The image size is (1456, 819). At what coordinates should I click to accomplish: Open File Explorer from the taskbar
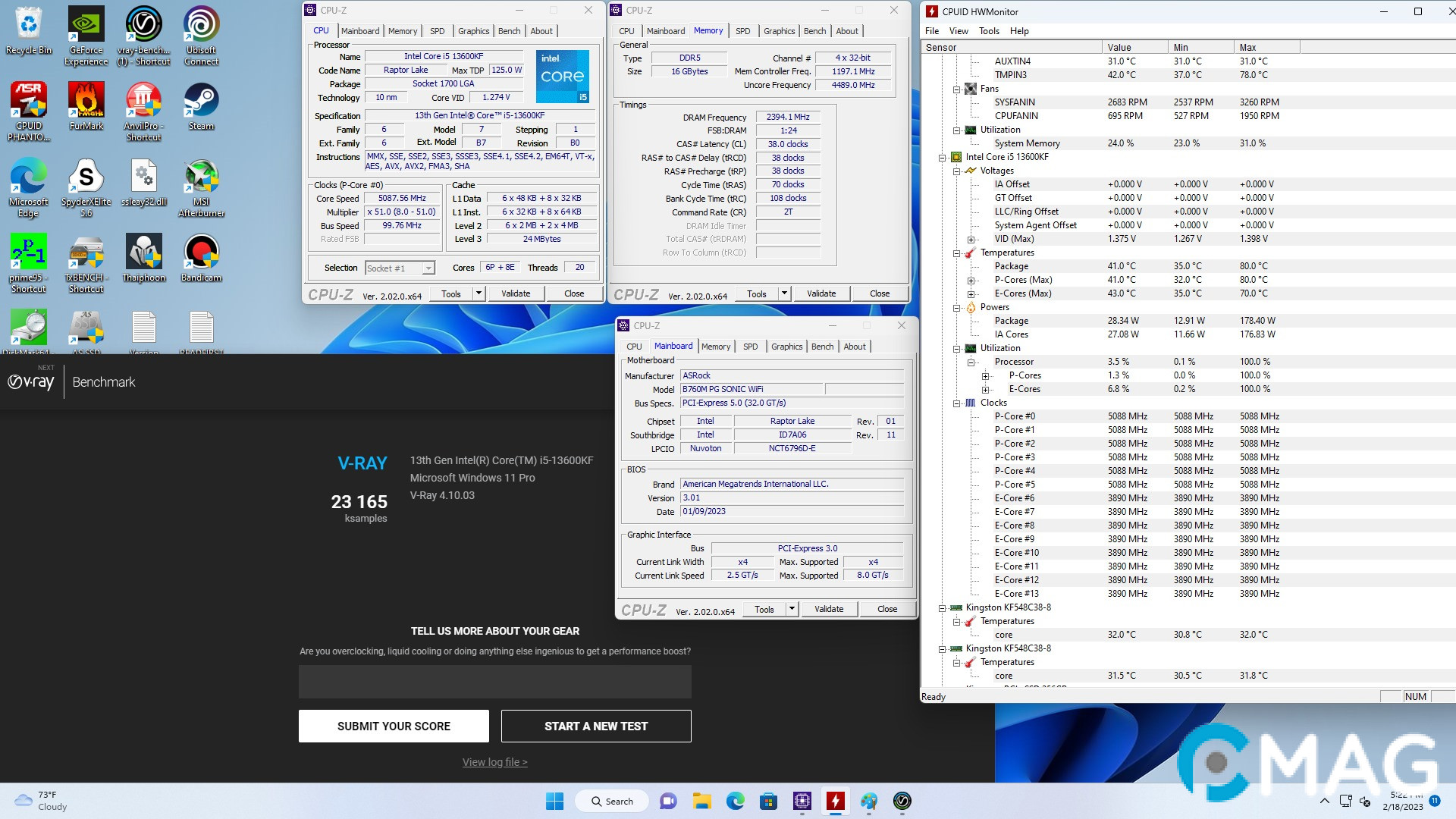point(701,801)
